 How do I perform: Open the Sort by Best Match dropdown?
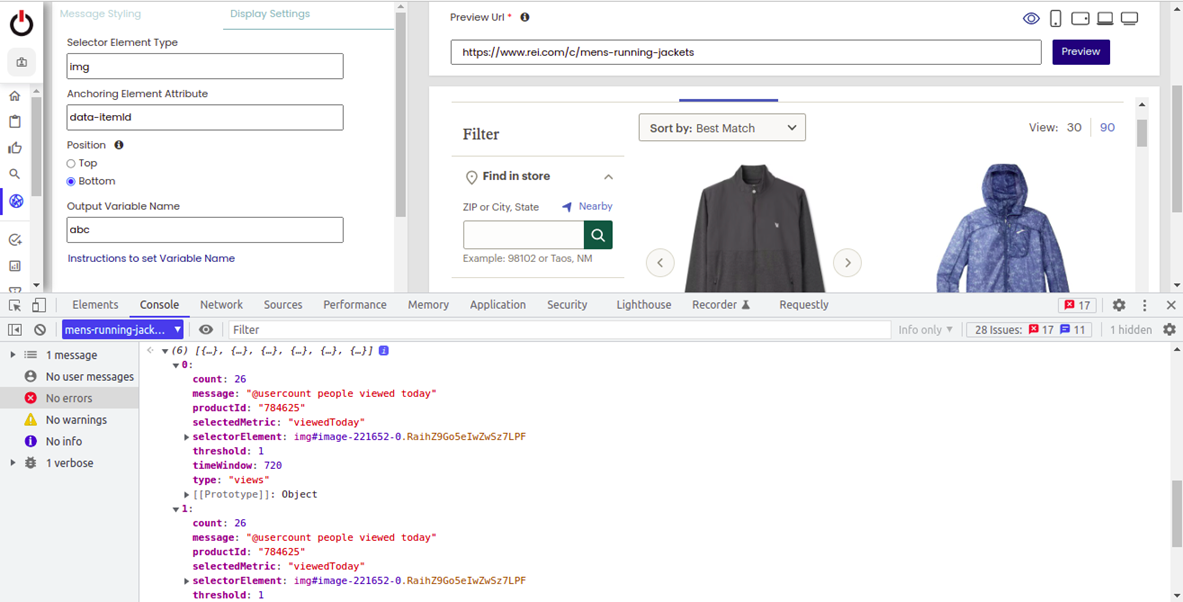(722, 128)
